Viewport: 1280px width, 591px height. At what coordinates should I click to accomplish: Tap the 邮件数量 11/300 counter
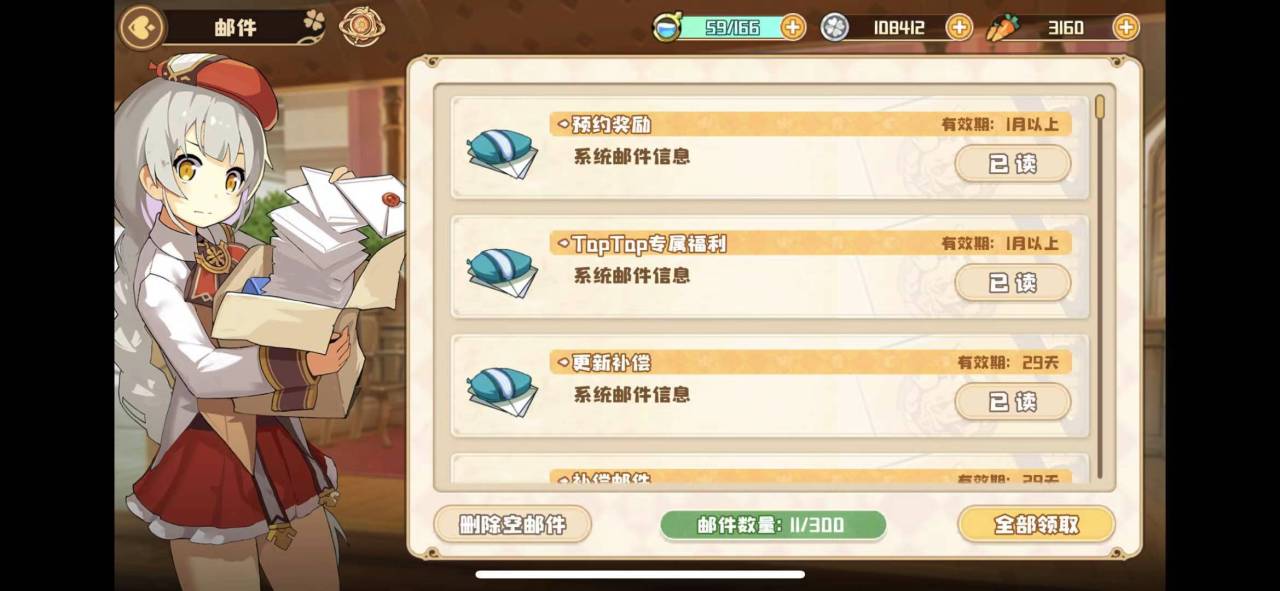[x=773, y=525]
